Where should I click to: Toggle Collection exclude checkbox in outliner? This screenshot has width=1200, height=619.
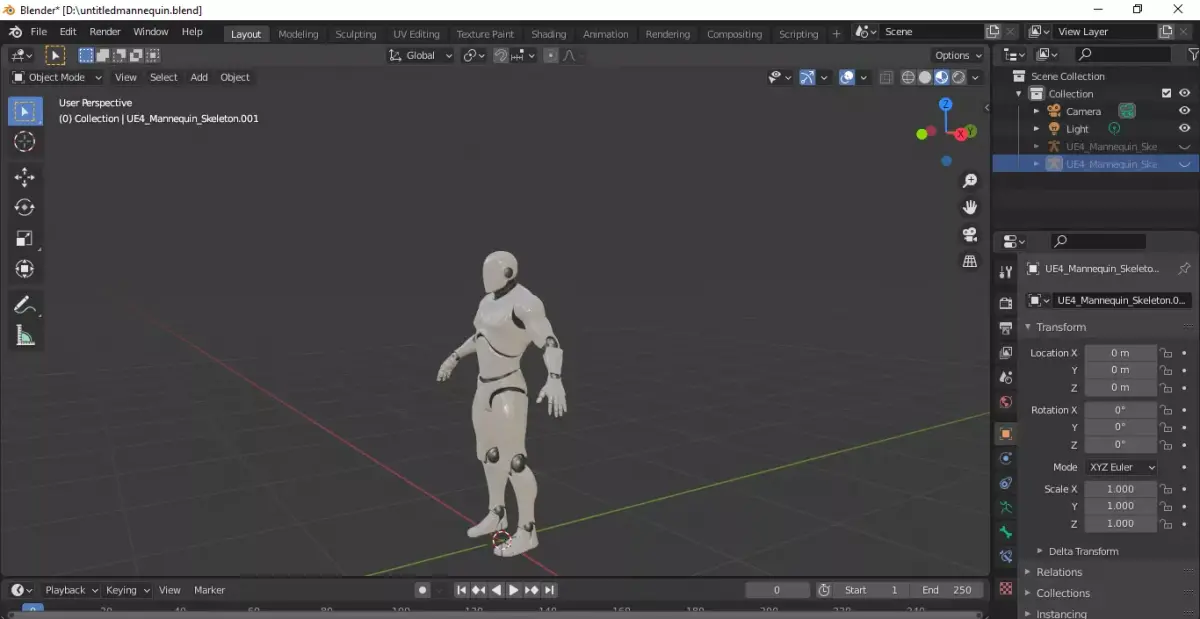click(1166, 93)
